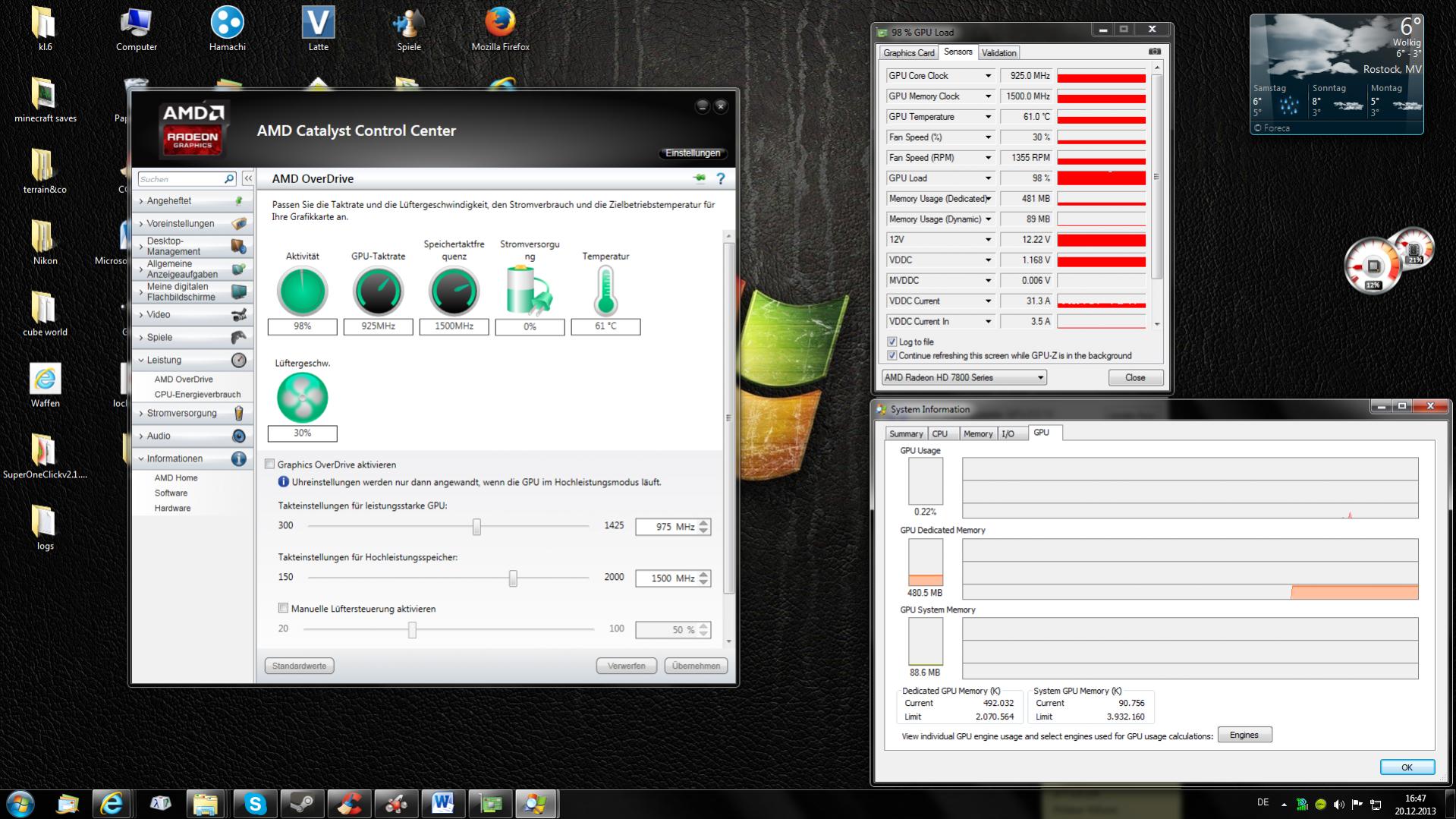Click the Temperatur thermometer icon
The width and height of the screenshot is (1456, 819).
(x=605, y=291)
